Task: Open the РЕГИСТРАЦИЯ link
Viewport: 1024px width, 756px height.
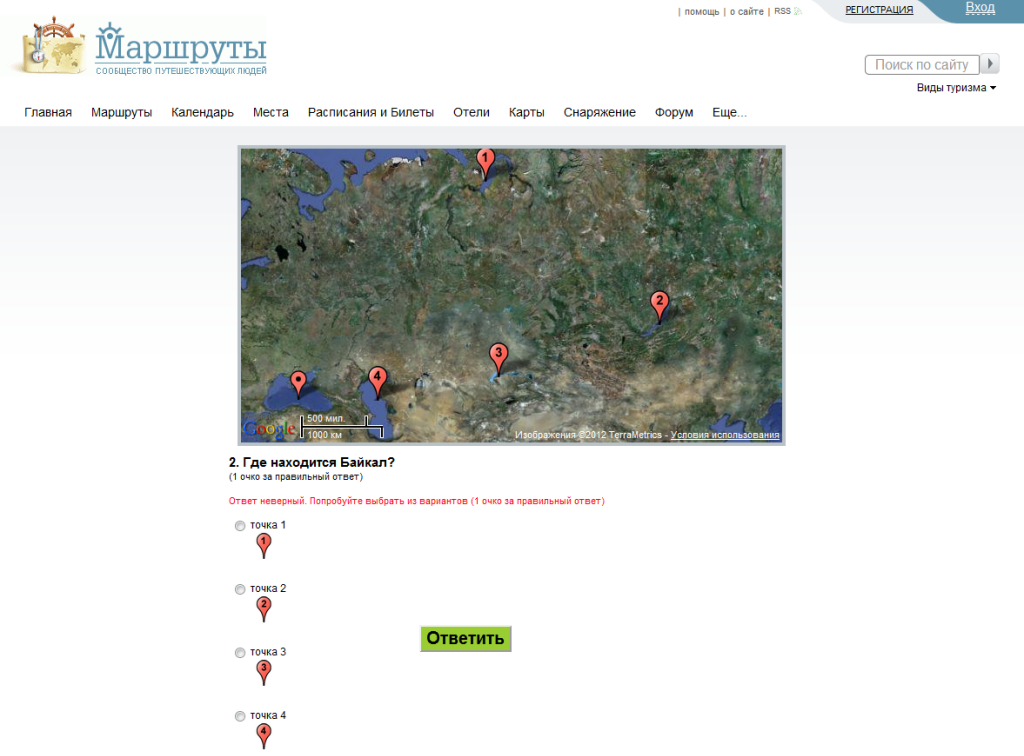Action: click(879, 10)
